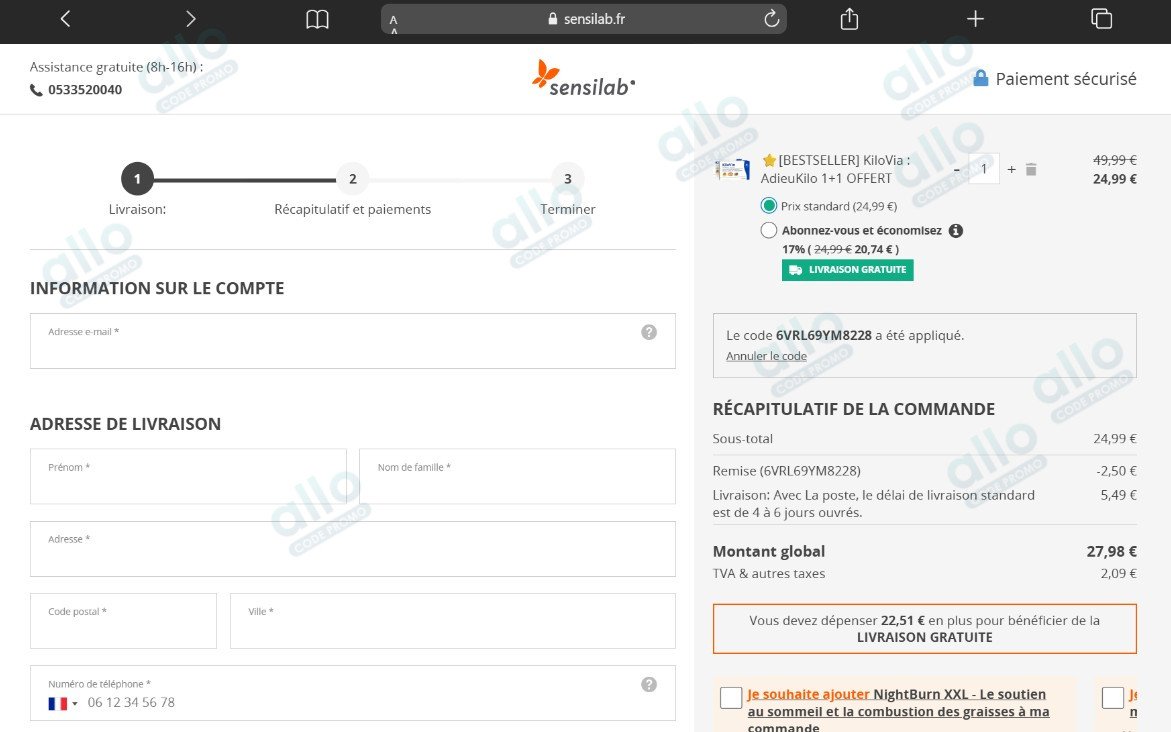Go back with the browser back arrow
The width and height of the screenshot is (1171, 732).
click(65, 19)
